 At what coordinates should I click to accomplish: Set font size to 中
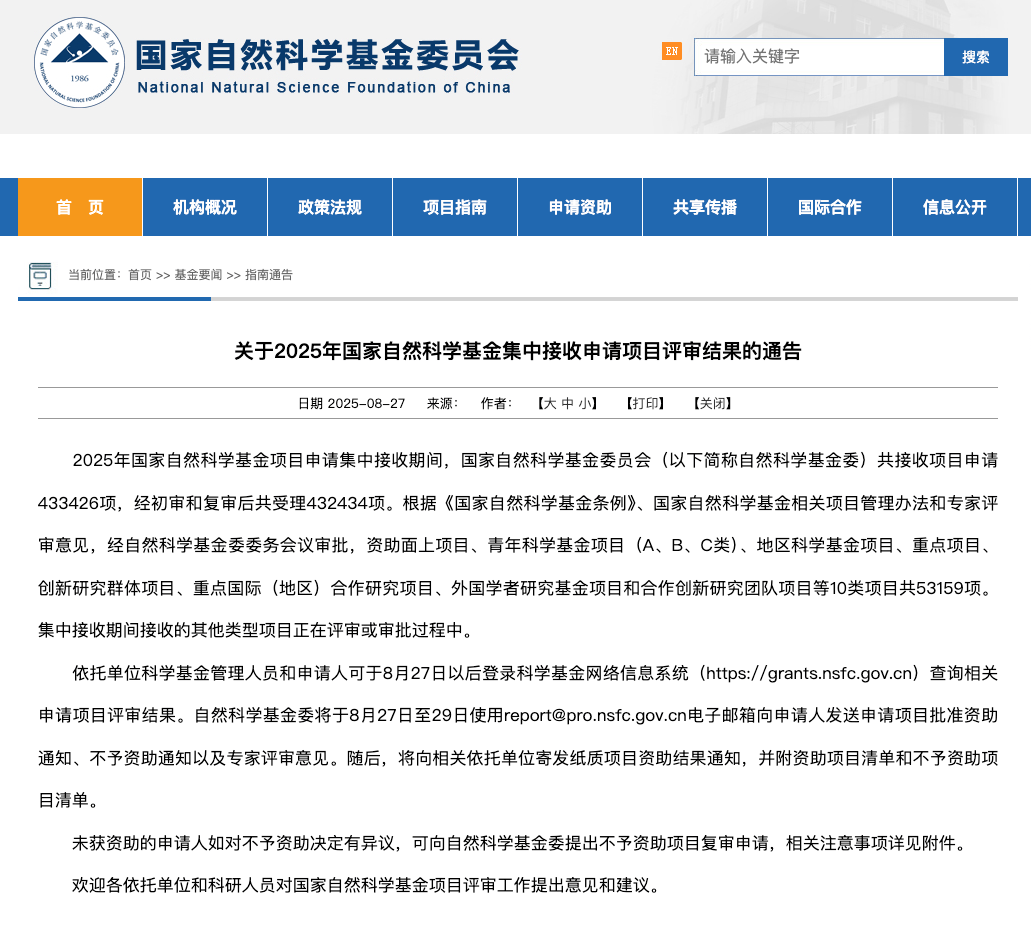[567, 404]
